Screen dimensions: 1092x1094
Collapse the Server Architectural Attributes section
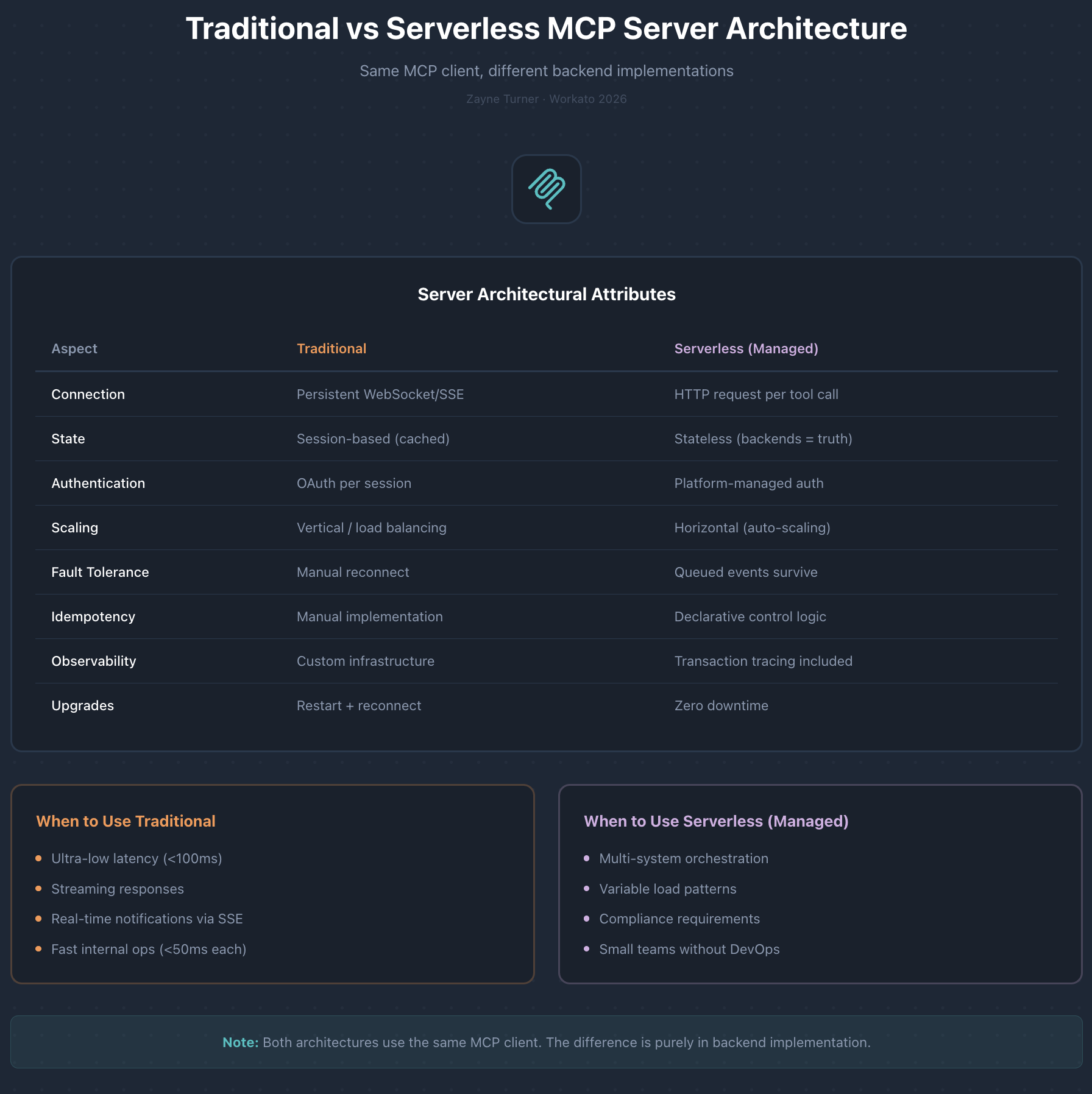coord(546,294)
